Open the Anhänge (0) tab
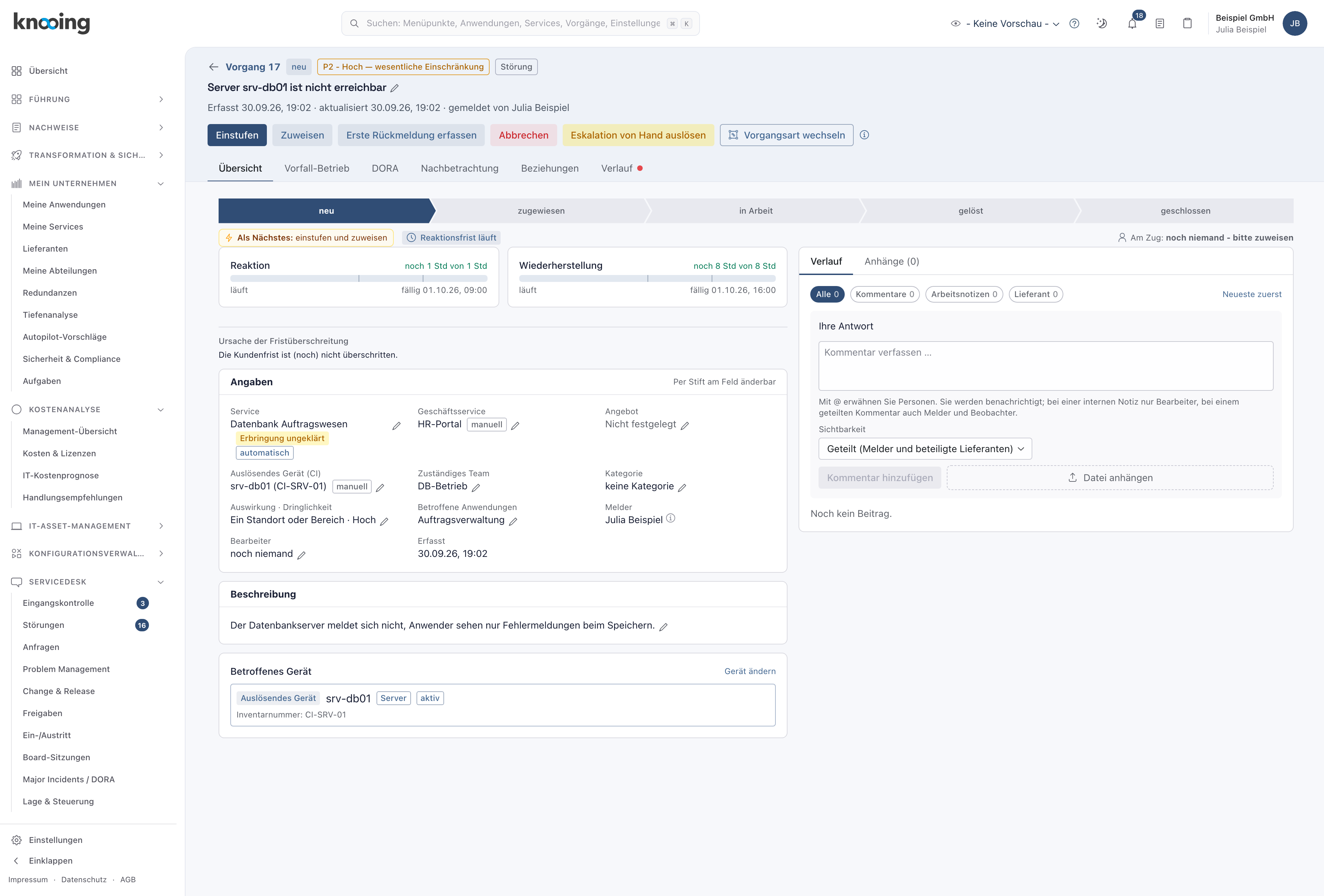The height and width of the screenshot is (896, 1324). [x=892, y=261]
